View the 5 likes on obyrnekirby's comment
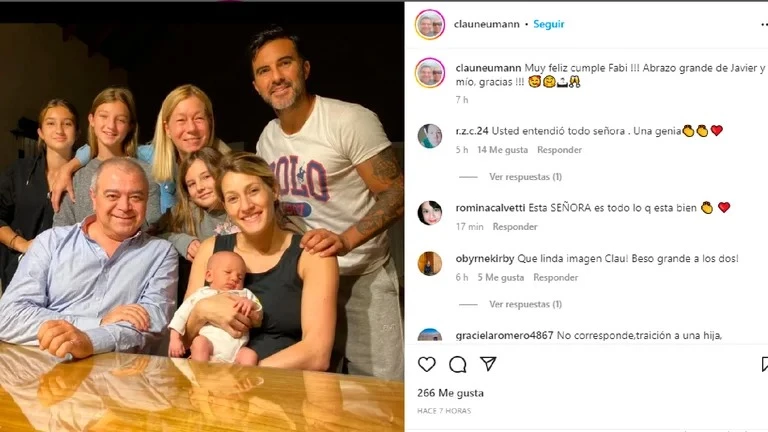768x432 pixels. (500, 277)
